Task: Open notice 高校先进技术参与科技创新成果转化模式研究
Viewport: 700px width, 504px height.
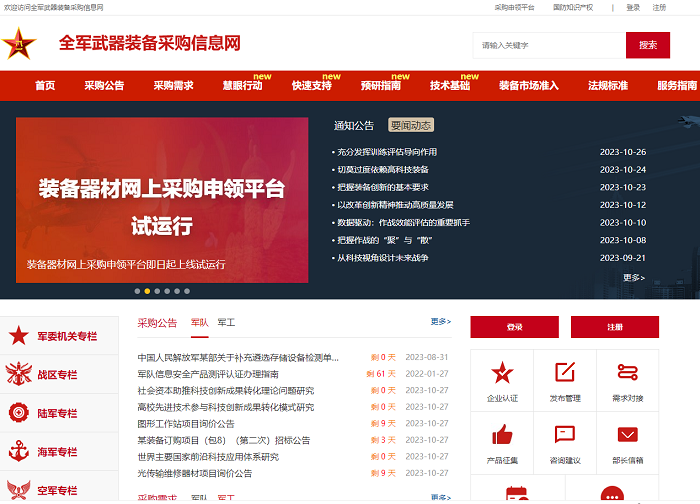Action: point(226,407)
